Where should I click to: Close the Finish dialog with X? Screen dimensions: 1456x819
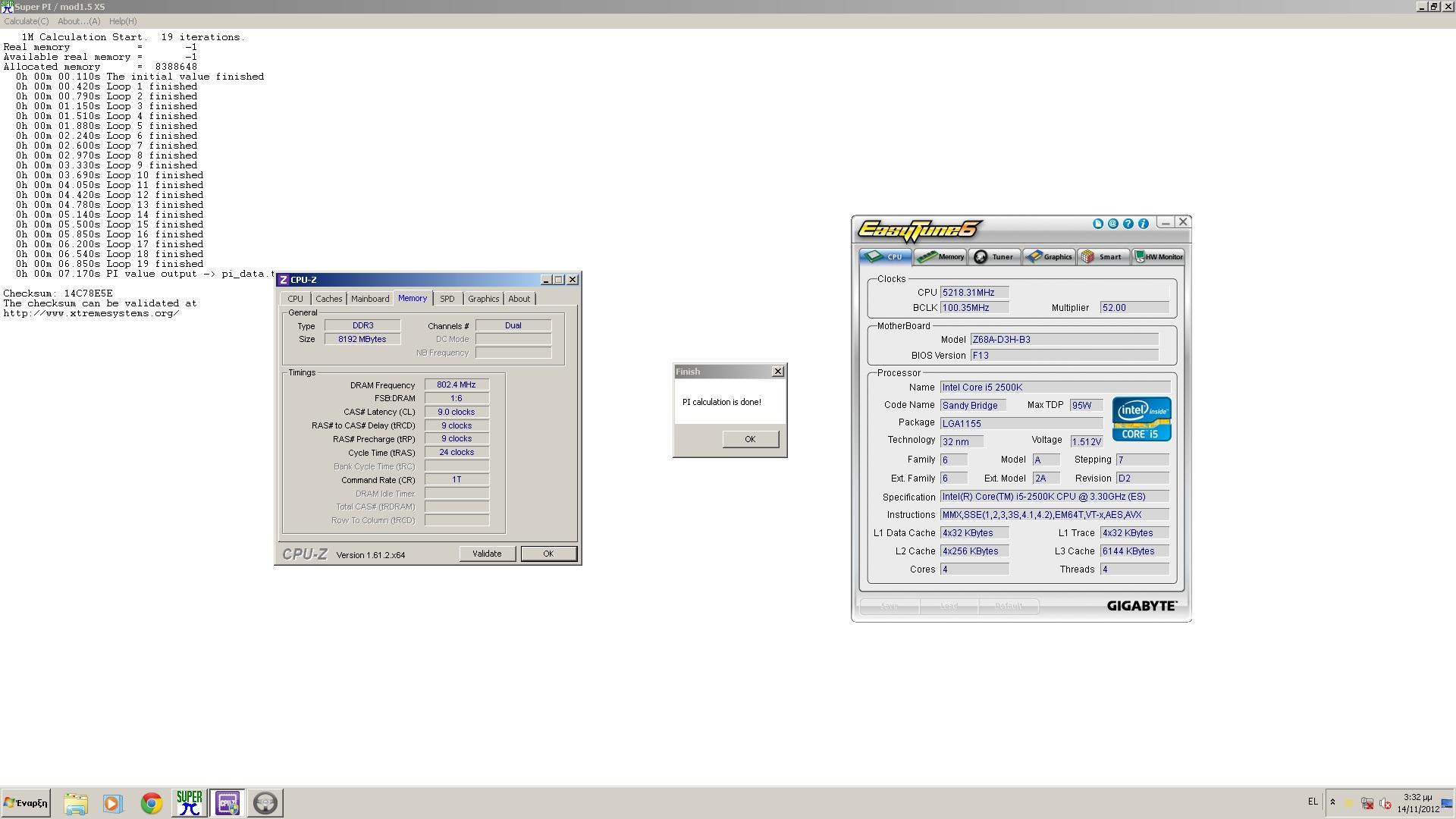point(777,372)
